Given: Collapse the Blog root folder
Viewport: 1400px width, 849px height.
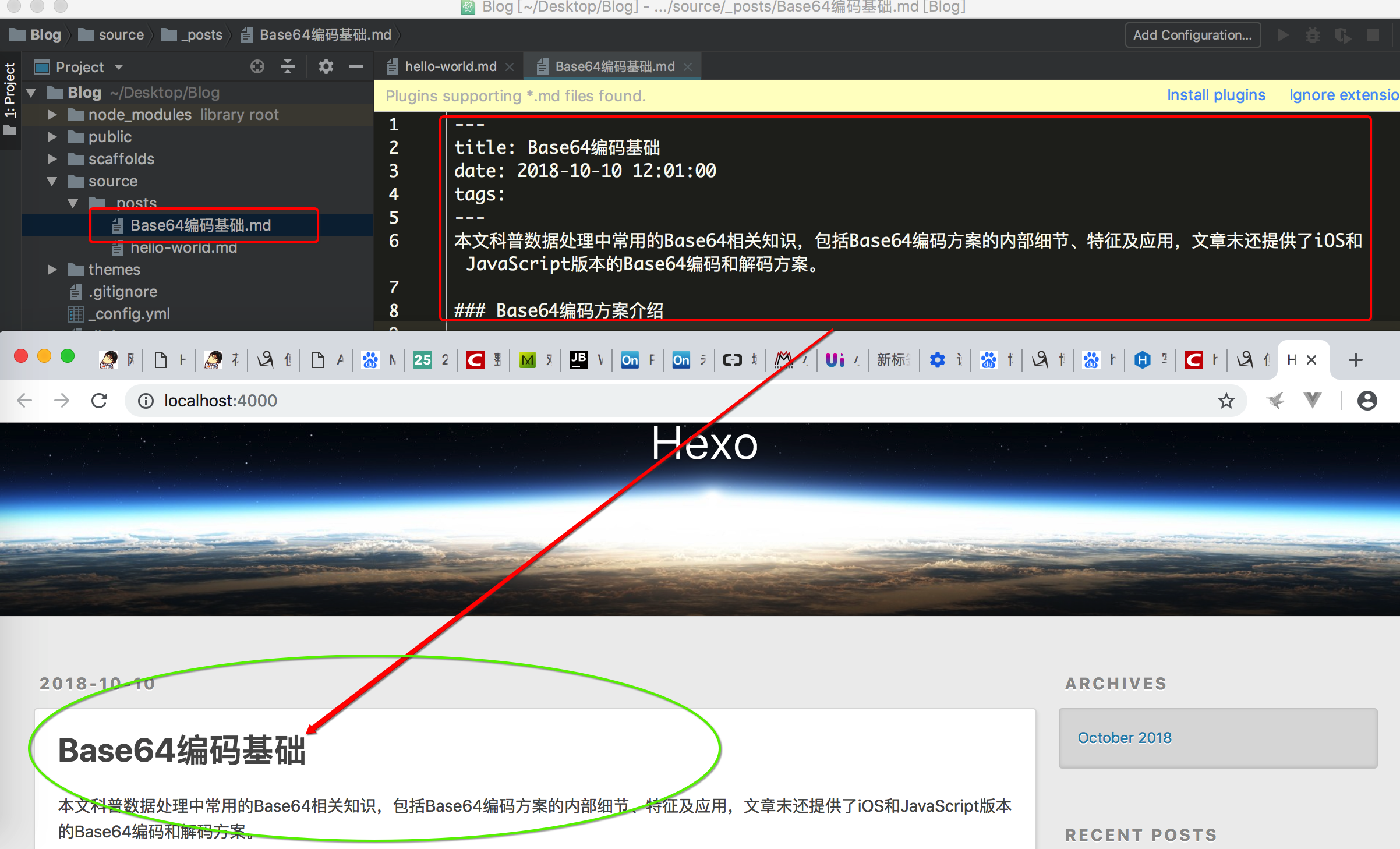Looking at the screenshot, I should [31, 93].
